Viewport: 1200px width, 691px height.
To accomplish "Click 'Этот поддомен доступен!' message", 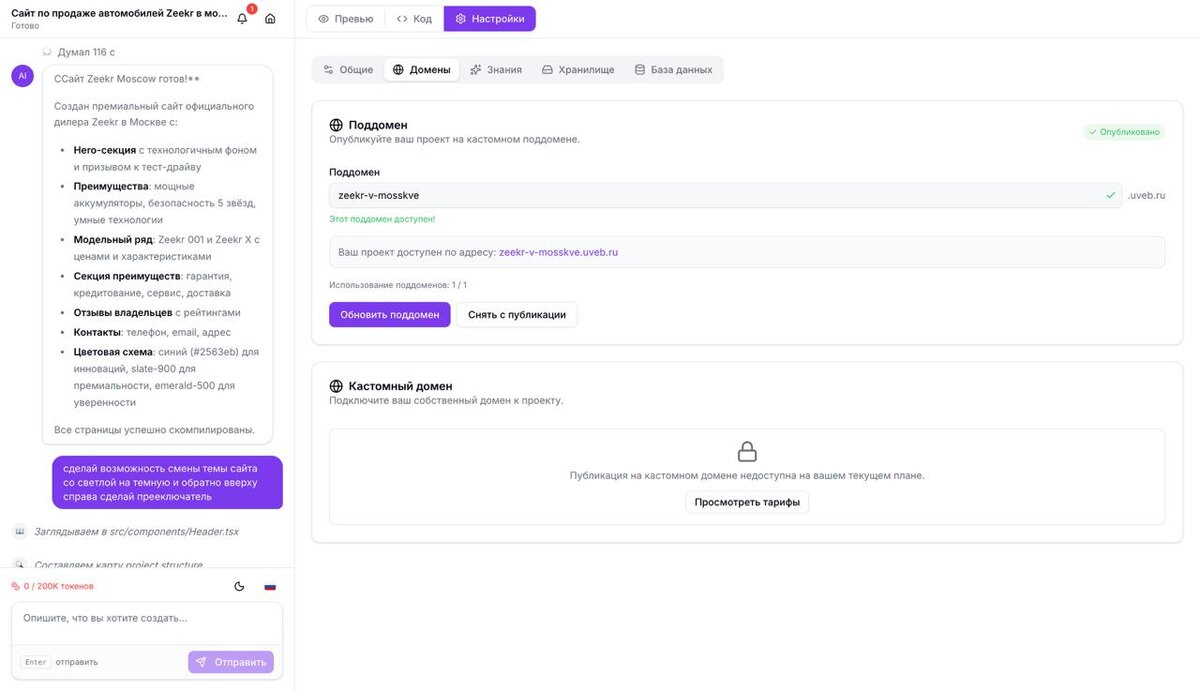I will [382, 219].
